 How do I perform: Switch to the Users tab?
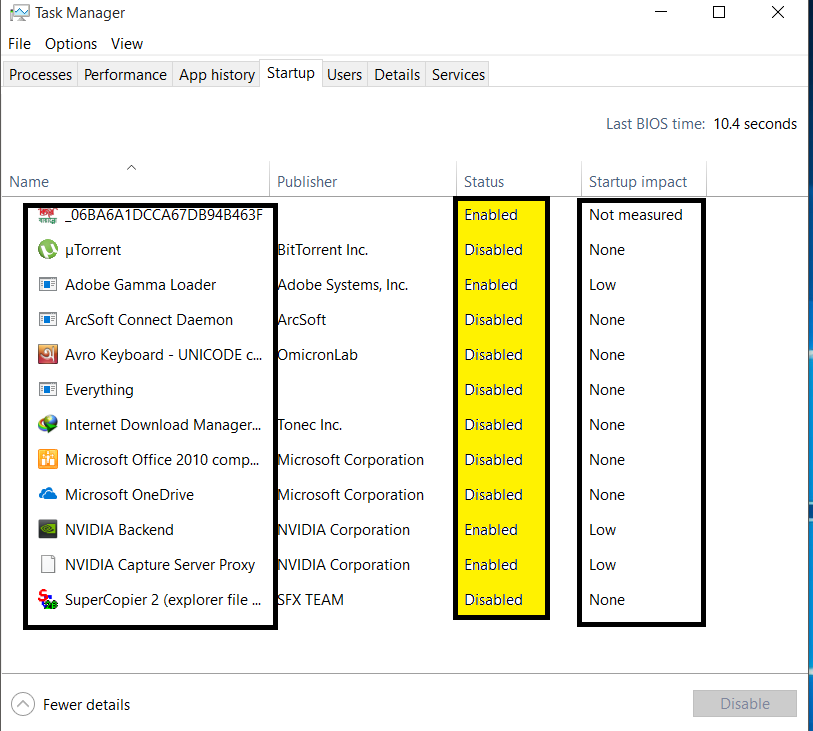click(x=344, y=75)
